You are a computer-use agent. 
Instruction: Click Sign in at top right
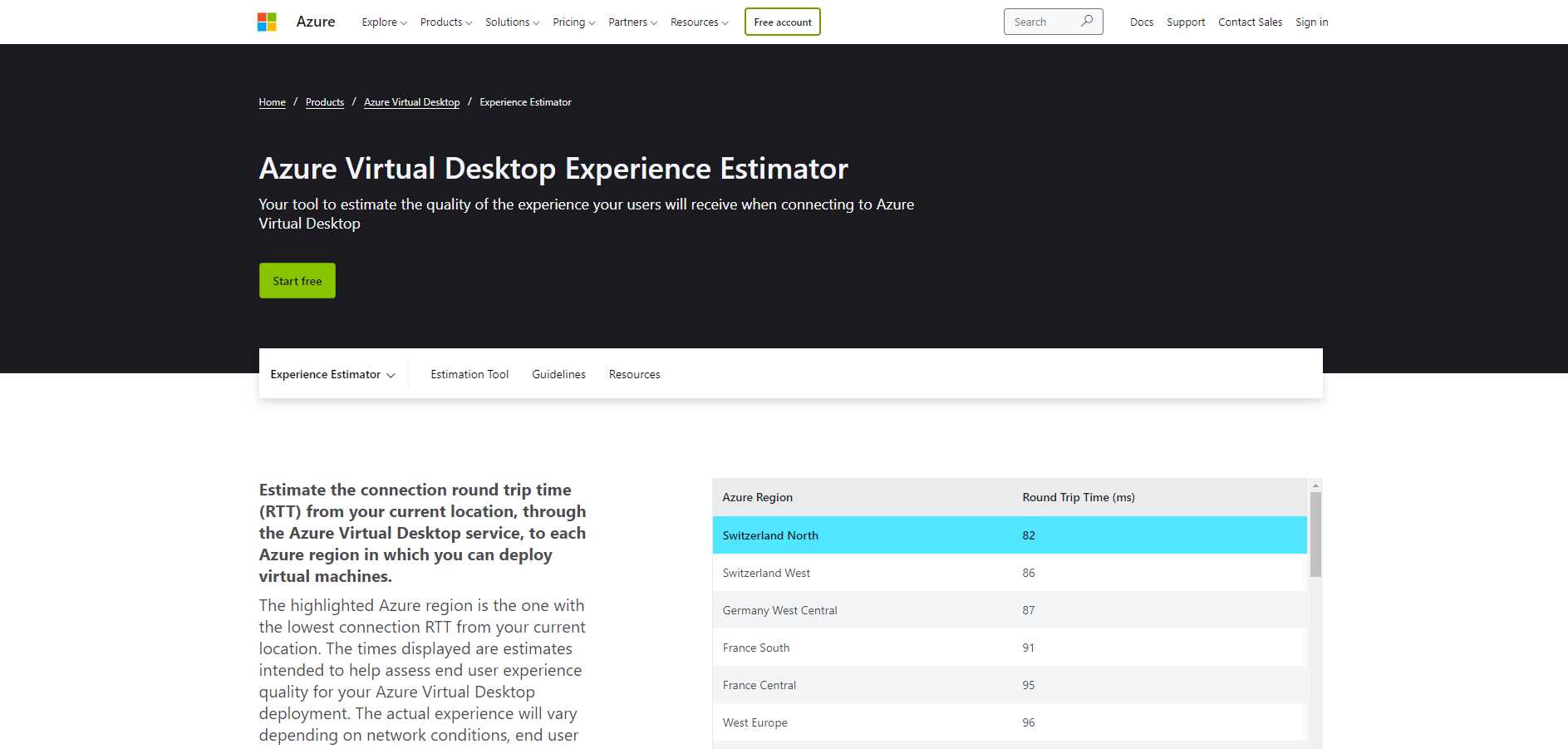click(1311, 22)
